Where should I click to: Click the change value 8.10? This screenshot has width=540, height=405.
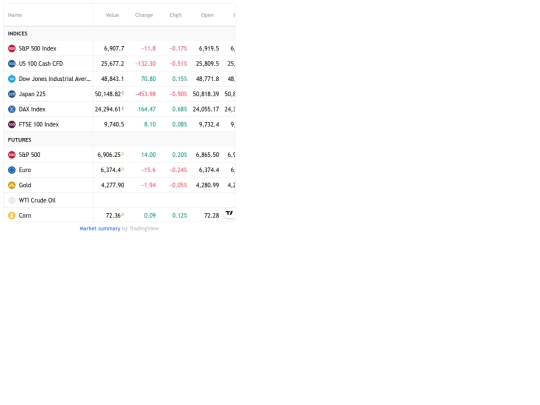coord(150,124)
